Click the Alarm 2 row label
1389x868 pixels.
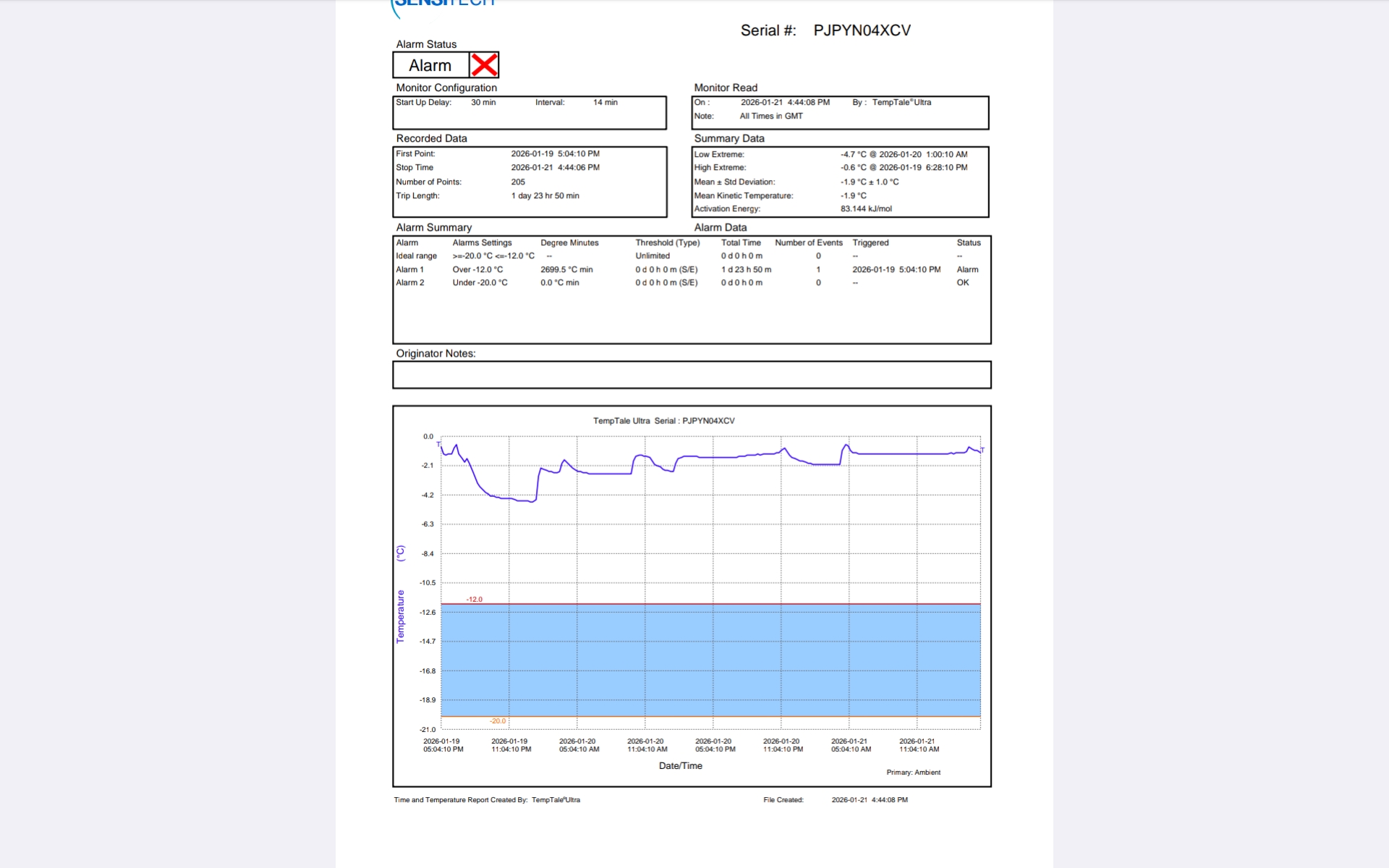[409, 283]
